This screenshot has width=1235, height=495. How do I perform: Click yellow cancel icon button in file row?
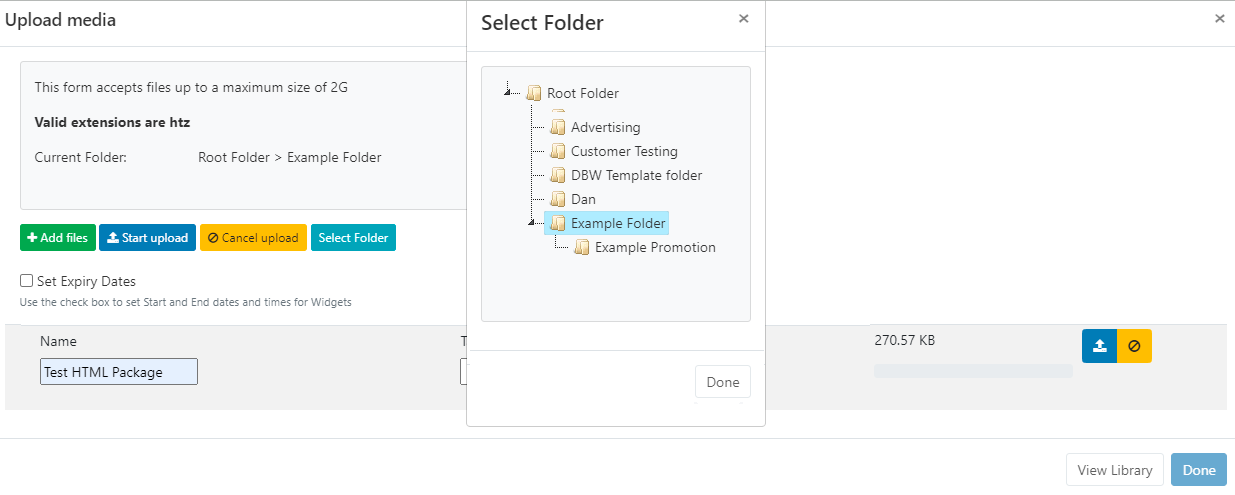1134,346
